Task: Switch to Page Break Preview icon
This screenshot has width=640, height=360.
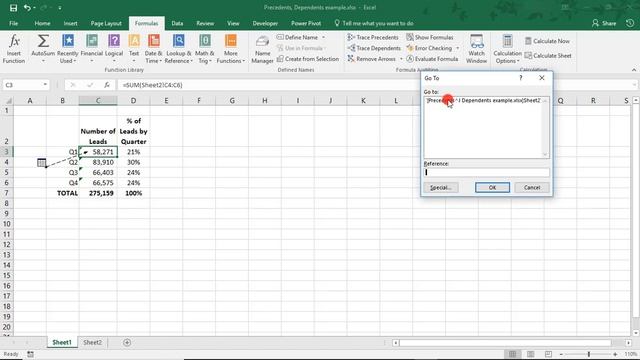Action: (548, 354)
